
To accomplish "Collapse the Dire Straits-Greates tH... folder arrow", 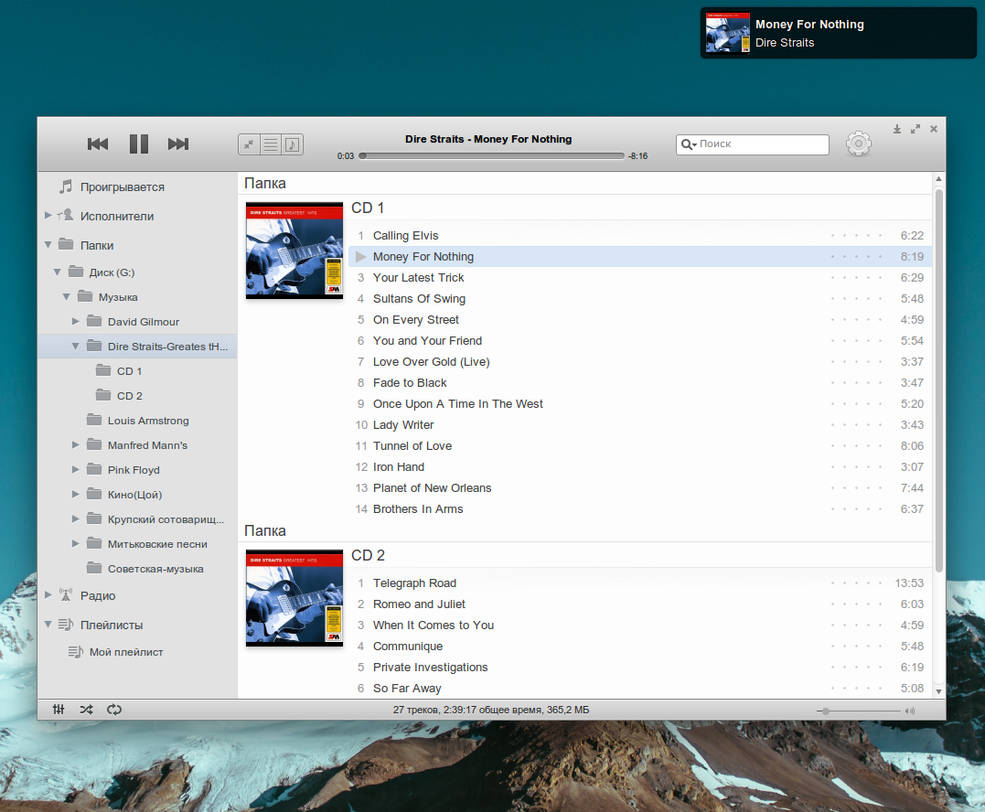I will 75,346.
